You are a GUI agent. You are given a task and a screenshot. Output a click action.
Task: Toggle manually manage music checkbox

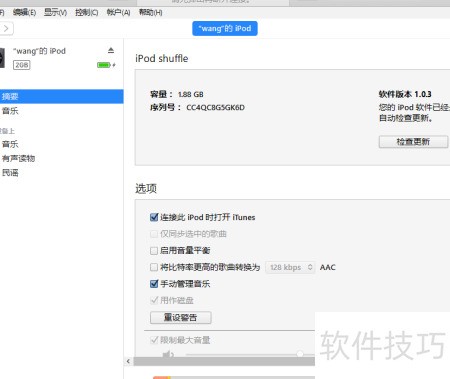[154, 284]
